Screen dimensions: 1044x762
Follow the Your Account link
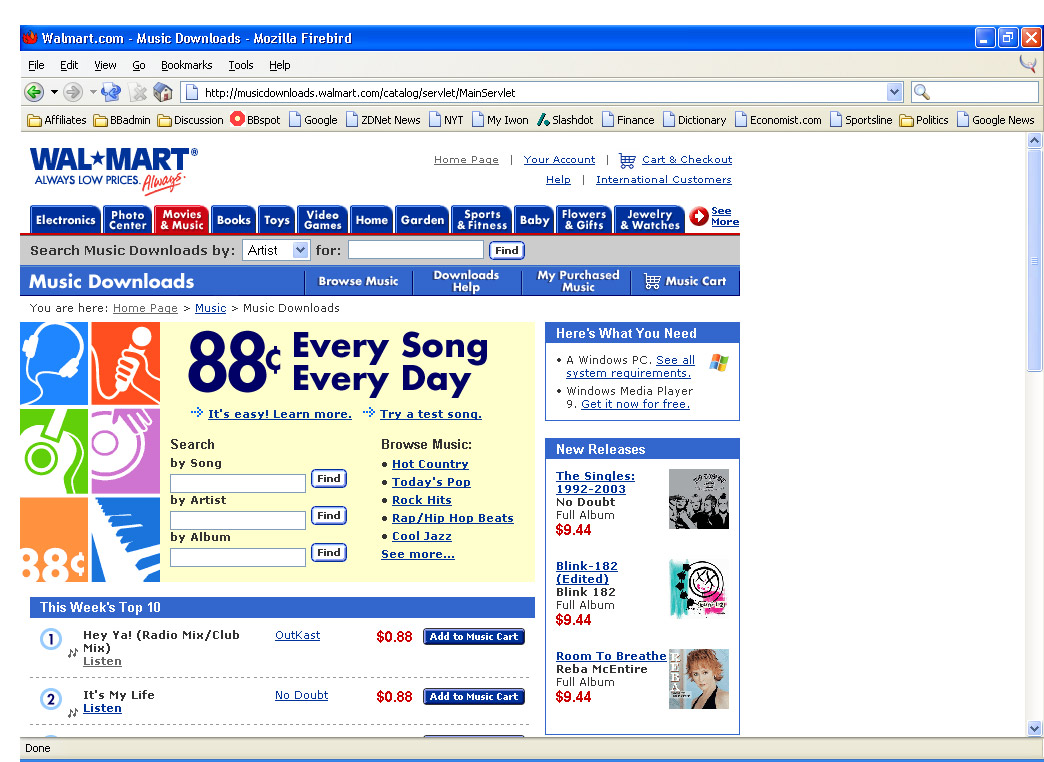point(559,160)
